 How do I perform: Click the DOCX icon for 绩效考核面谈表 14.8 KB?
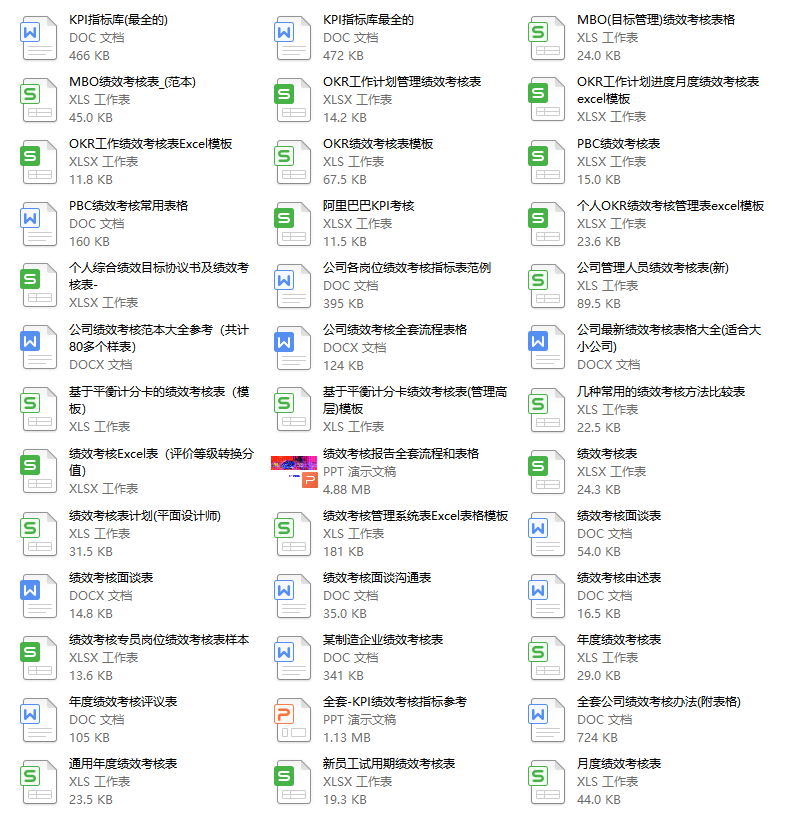pyautogui.click(x=39, y=596)
